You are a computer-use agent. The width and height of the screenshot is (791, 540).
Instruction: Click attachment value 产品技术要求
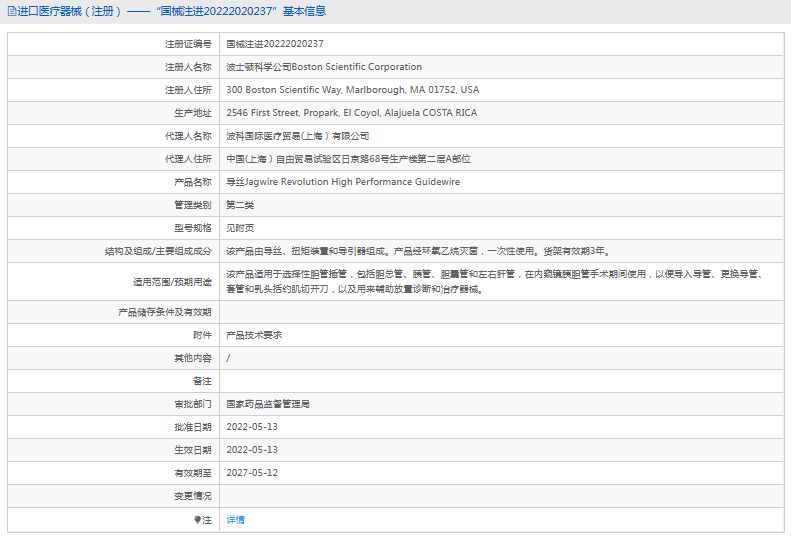254,335
